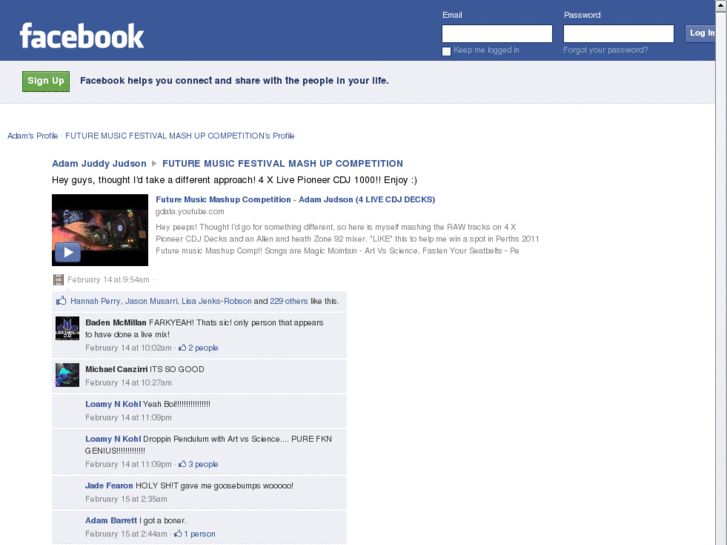Click the like icon showing 3 people

click(182, 464)
